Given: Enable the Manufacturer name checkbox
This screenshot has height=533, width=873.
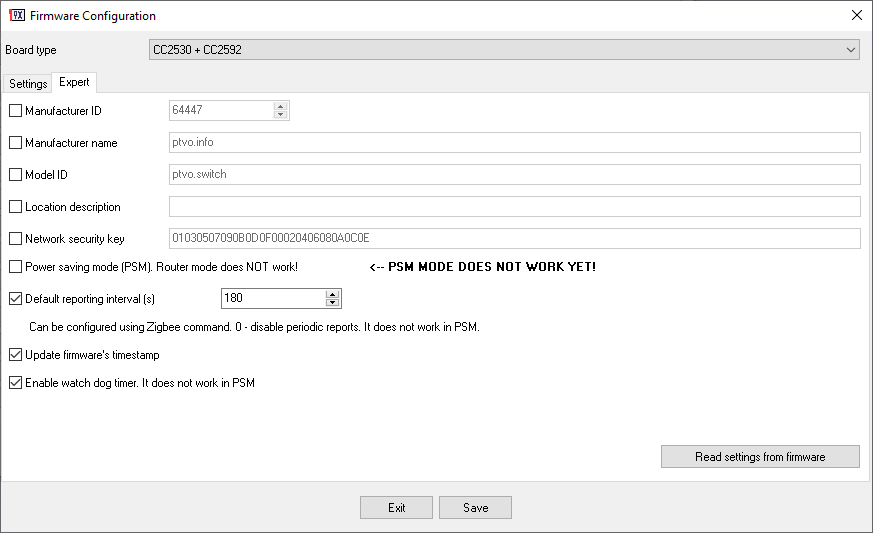Looking at the screenshot, I should pos(16,143).
